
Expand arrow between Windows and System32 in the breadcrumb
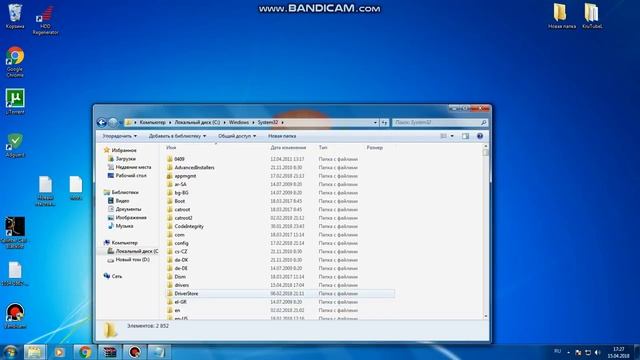pos(253,122)
